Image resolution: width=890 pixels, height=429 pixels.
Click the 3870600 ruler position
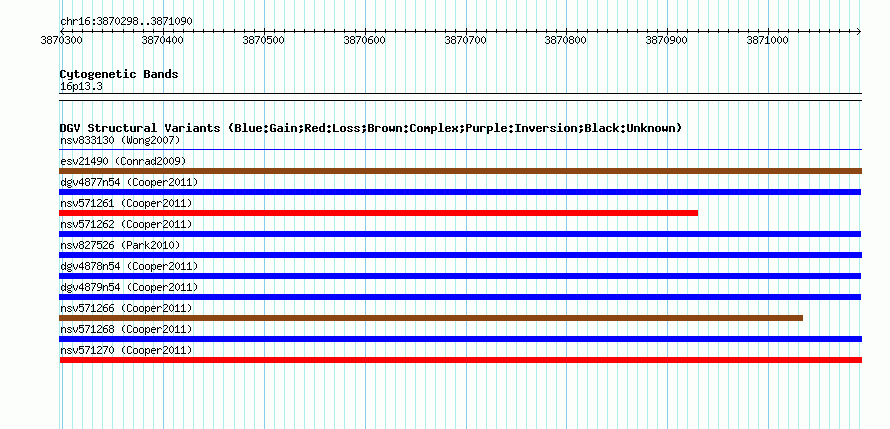(364, 41)
